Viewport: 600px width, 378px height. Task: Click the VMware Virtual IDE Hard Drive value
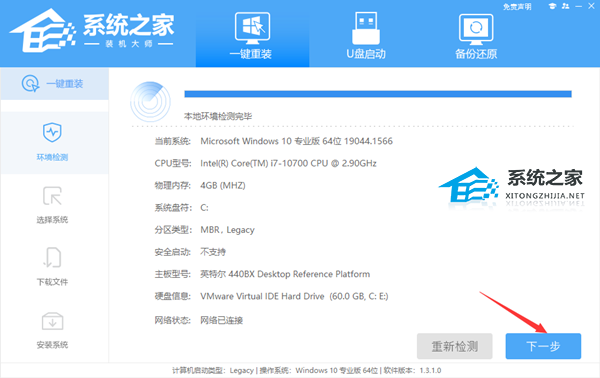(294, 297)
